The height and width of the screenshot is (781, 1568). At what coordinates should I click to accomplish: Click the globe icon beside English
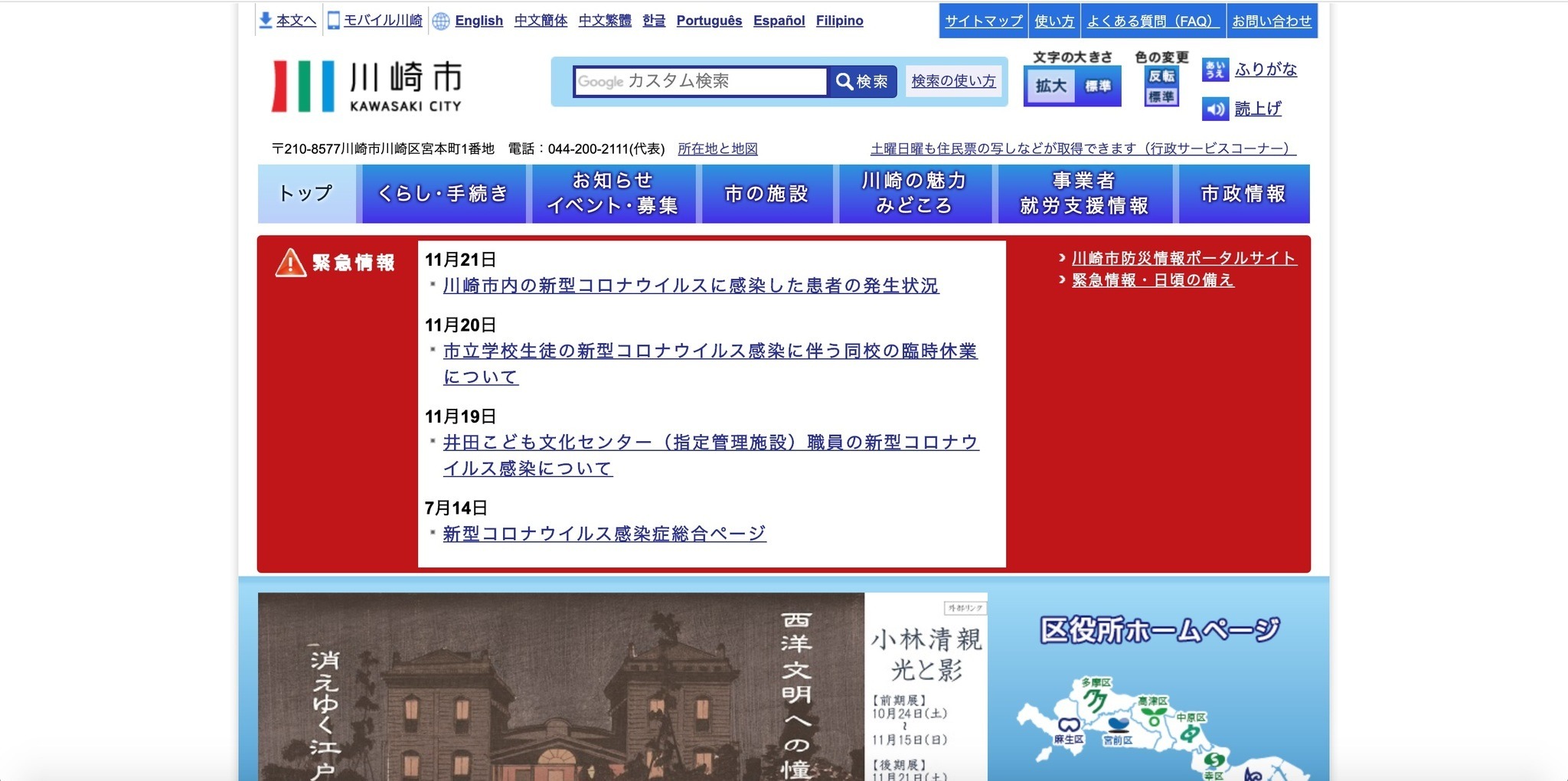click(x=441, y=21)
